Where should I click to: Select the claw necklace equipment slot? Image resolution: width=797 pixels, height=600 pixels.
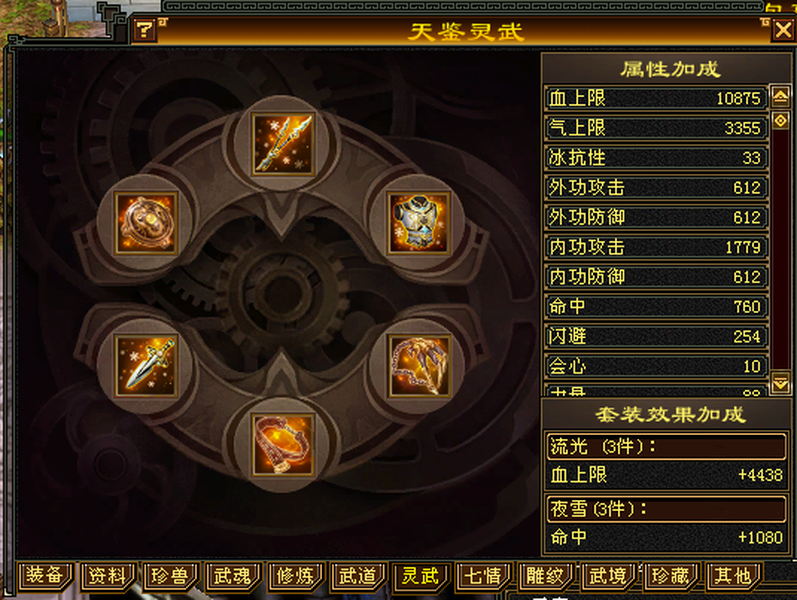pos(419,366)
